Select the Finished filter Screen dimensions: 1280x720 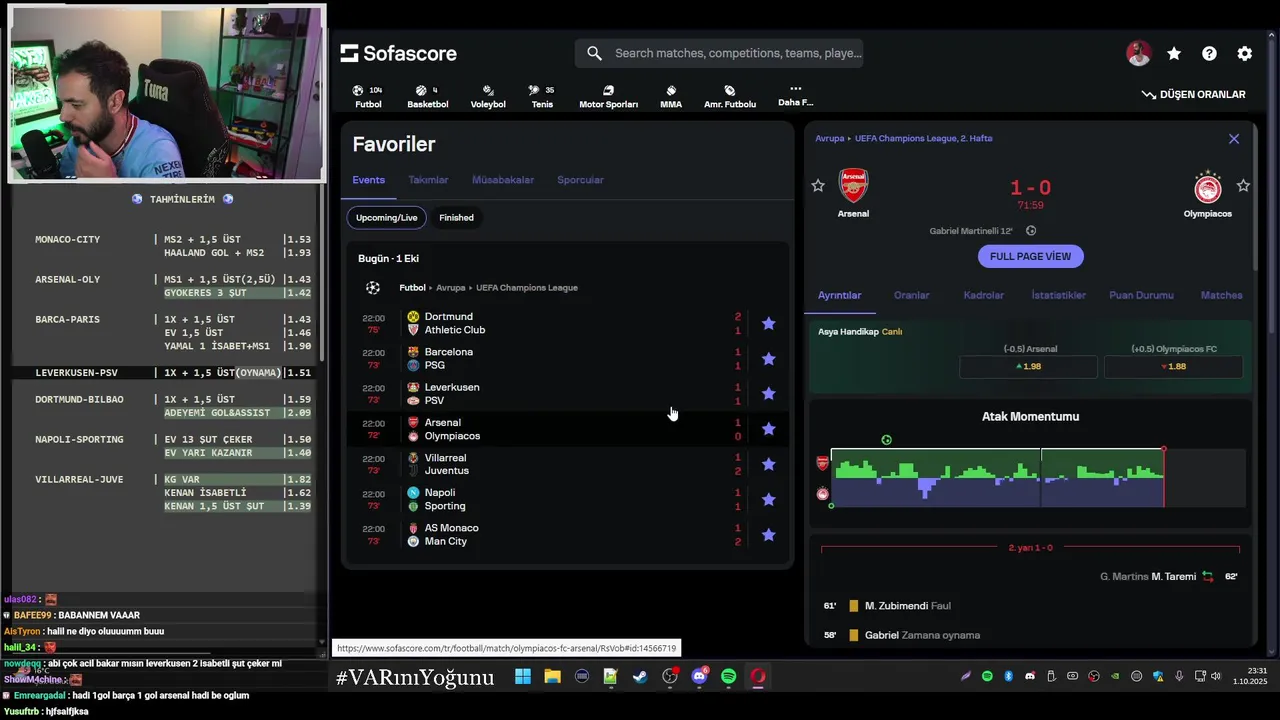pyautogui.click(x=456, y=217)
